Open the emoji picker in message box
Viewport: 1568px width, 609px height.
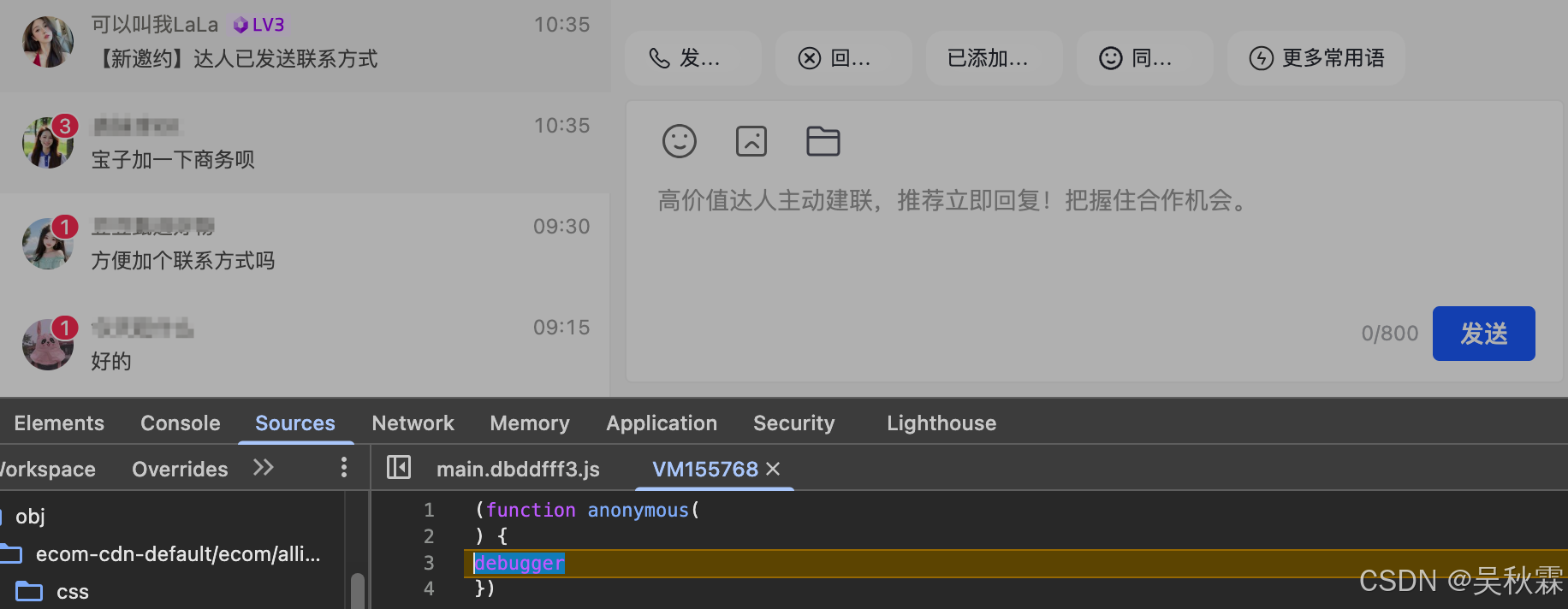pyautogui.click(x=680, y=141)
